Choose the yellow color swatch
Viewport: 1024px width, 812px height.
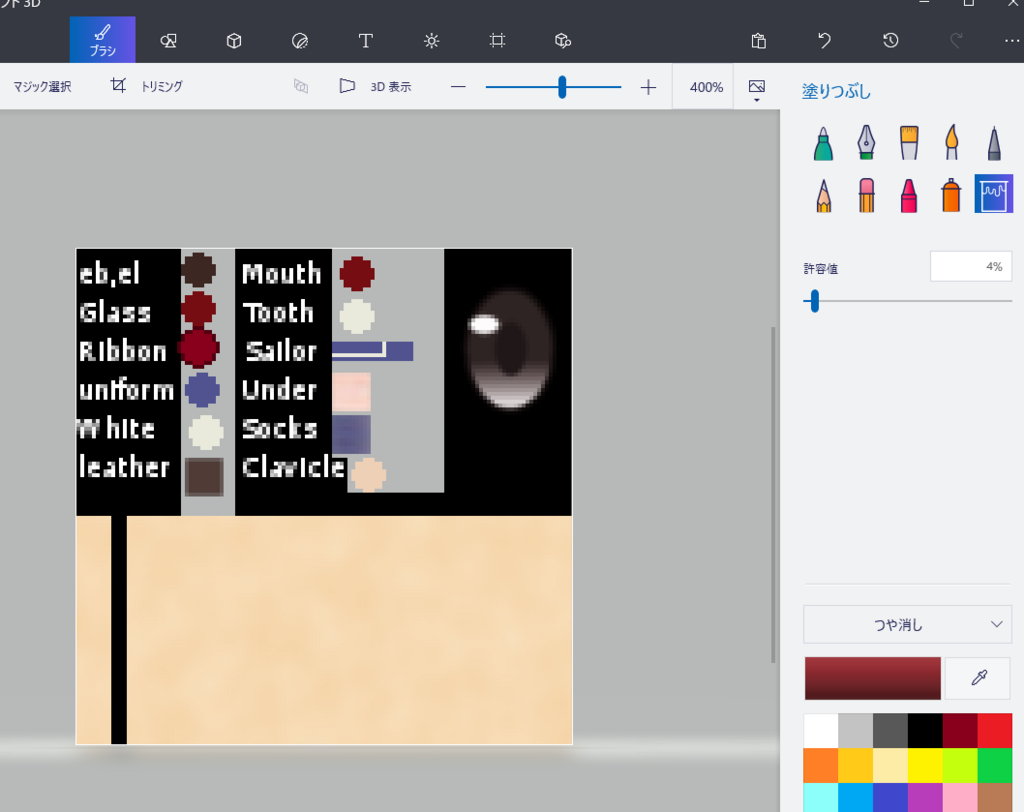[925, 765]
